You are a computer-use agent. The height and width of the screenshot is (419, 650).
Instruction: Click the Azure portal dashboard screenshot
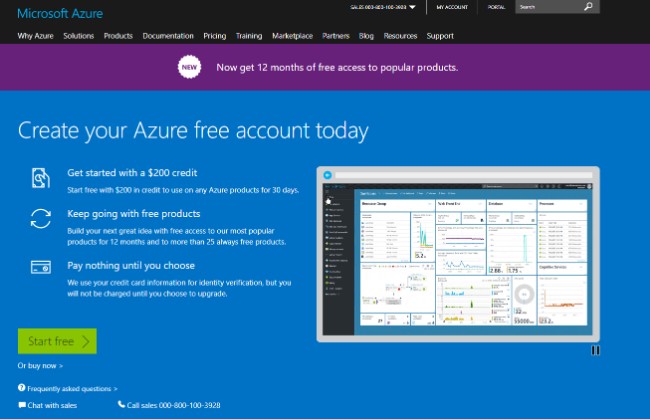[x=458, y=254]
